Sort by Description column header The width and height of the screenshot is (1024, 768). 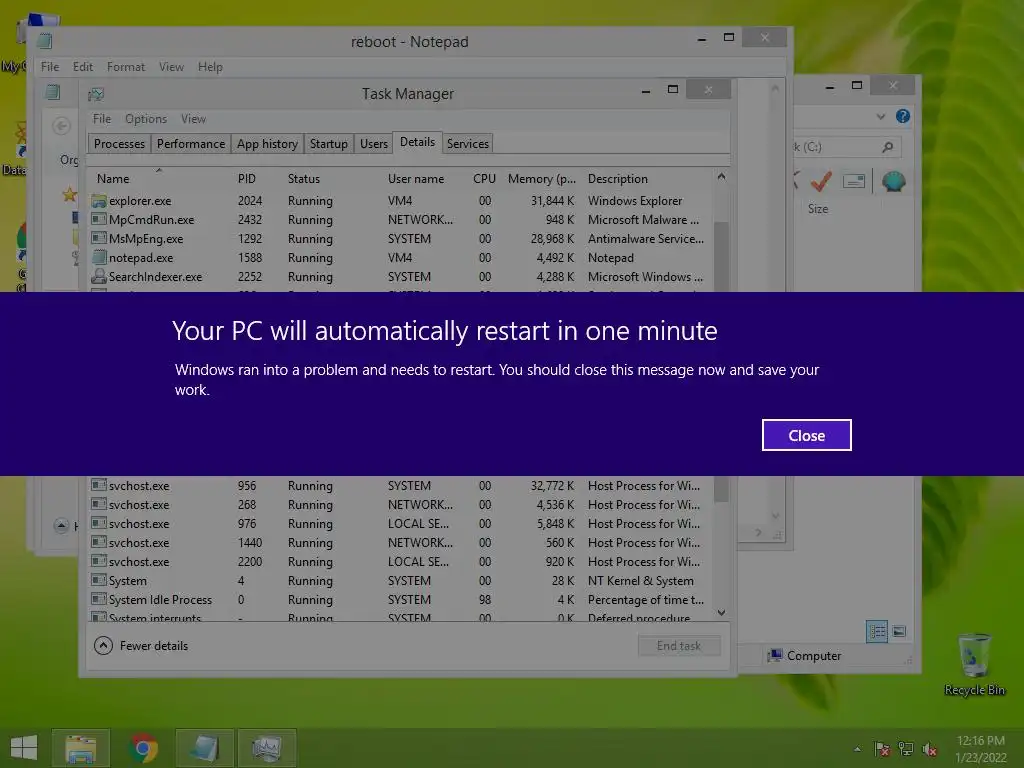[x=618, y=179]
